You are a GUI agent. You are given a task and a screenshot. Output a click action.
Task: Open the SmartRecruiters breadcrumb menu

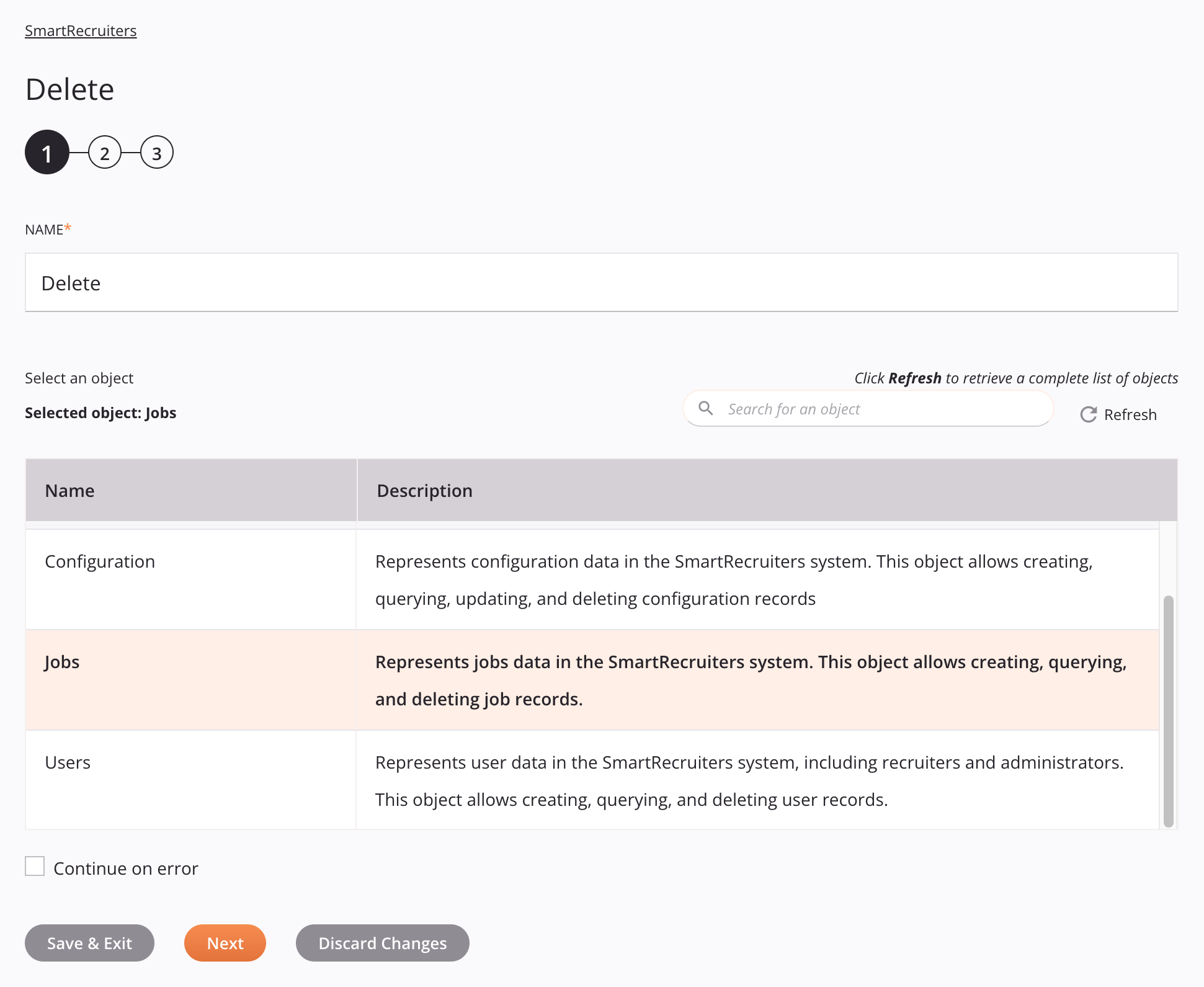[81, 30]
